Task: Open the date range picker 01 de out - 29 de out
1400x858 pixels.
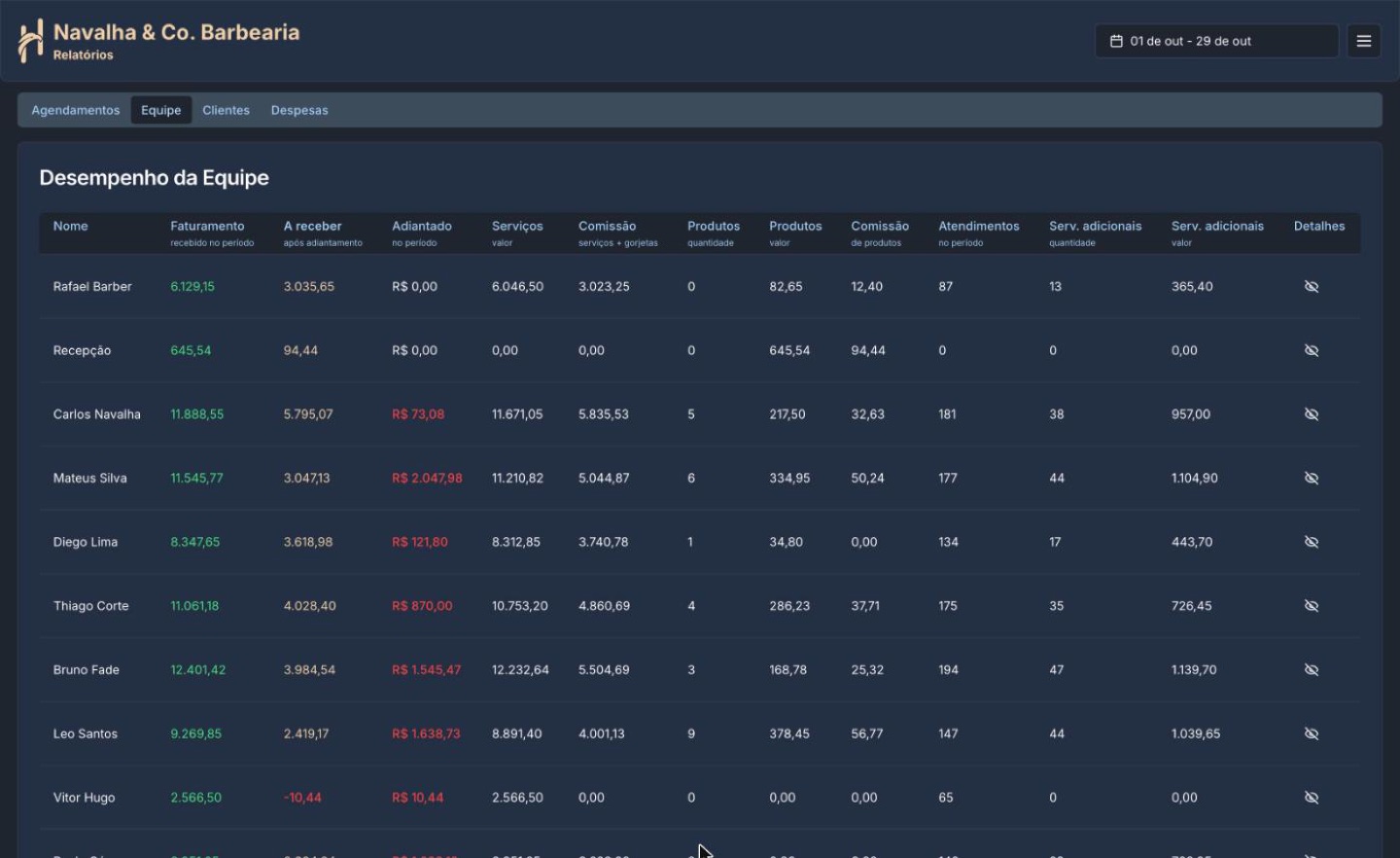Action: coord(1216,41)
